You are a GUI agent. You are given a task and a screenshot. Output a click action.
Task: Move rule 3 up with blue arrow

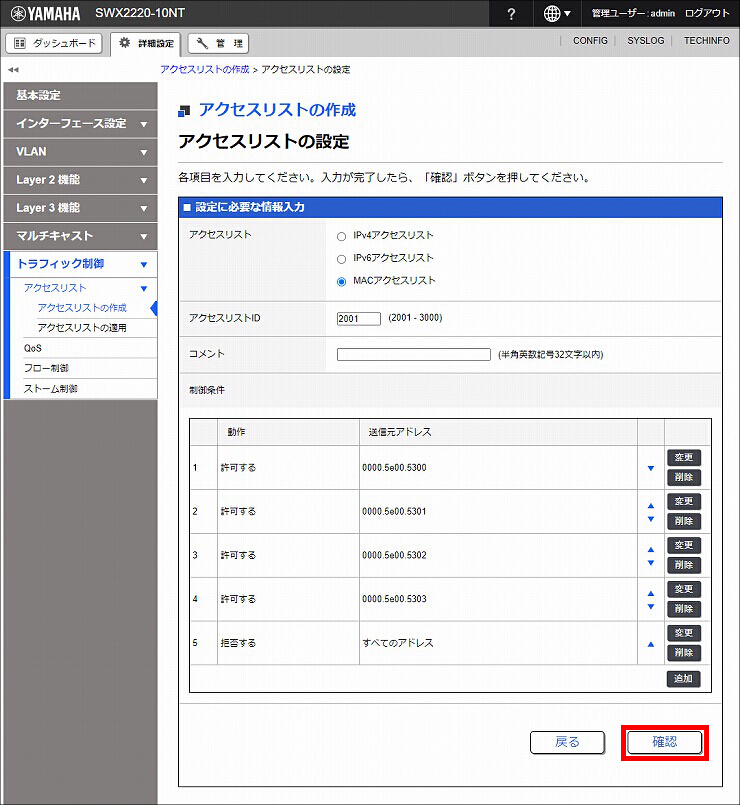[651, 549]
